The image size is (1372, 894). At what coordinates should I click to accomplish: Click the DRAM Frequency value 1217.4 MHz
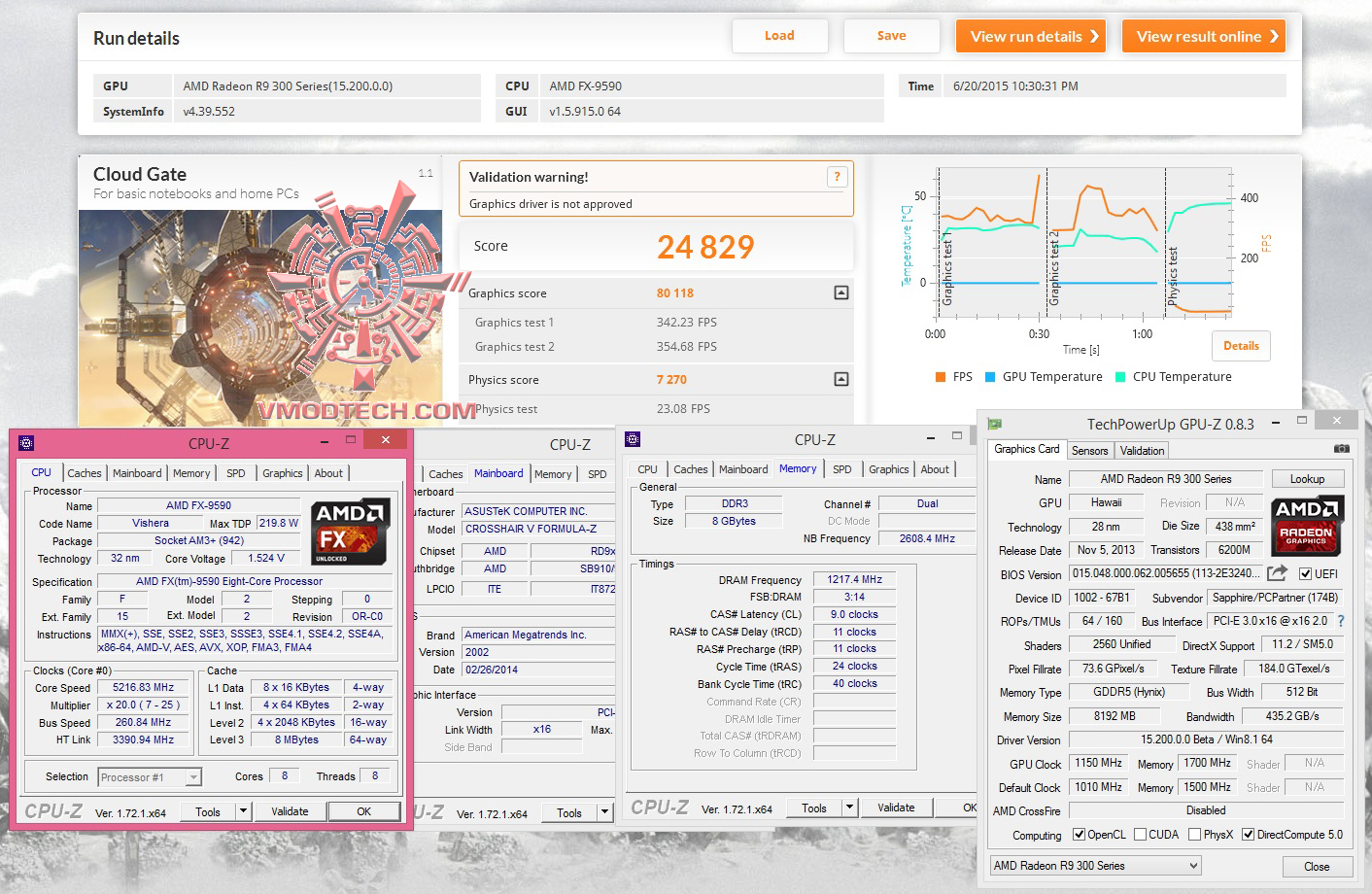coord(854,579)
